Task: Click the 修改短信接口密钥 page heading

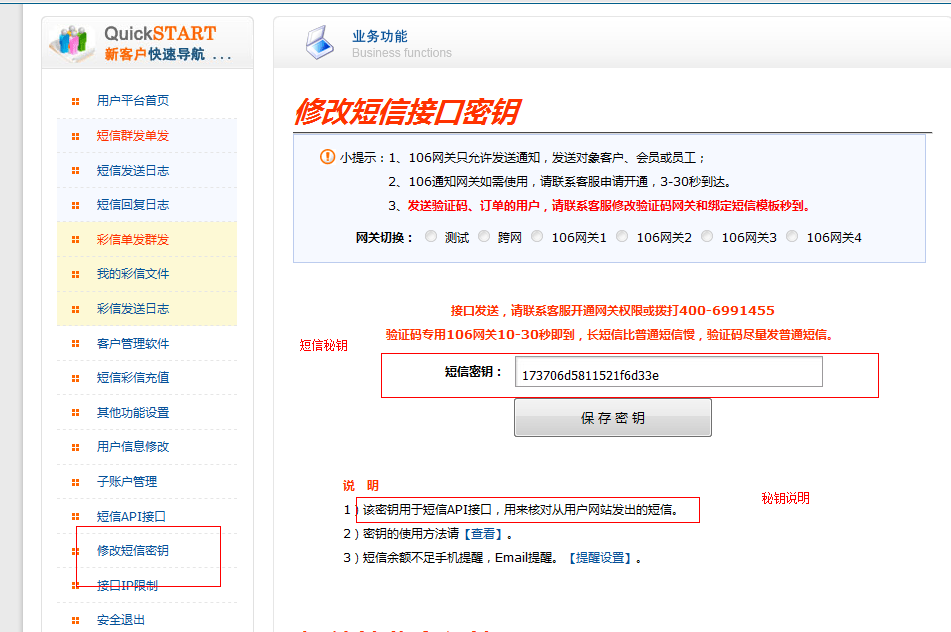Action: [406, 112]
